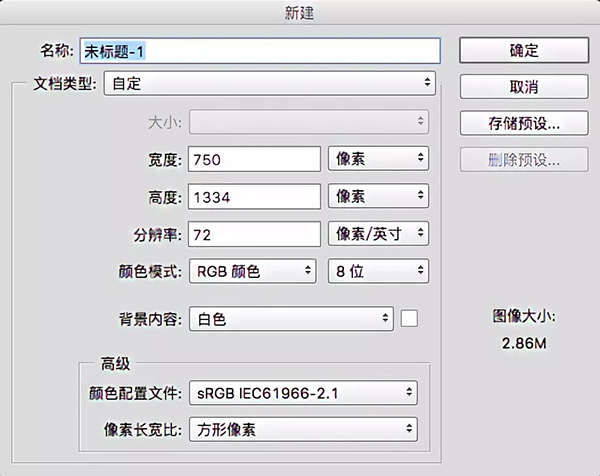The image size is (600, 476).
Task: Open the 宽度 unit dropdown
Action: coord(378,158)
